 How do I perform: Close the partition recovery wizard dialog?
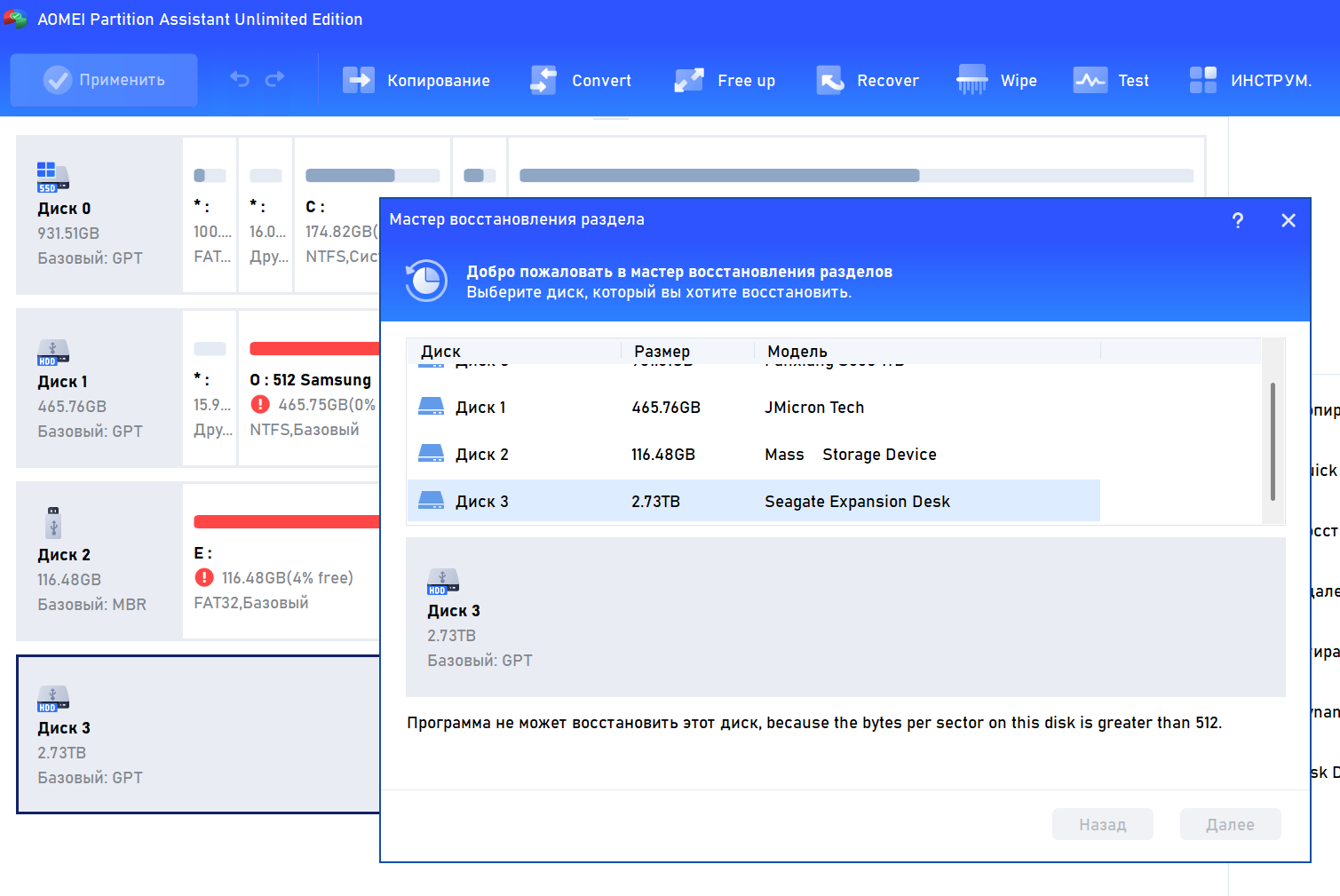coord(1288,220)
